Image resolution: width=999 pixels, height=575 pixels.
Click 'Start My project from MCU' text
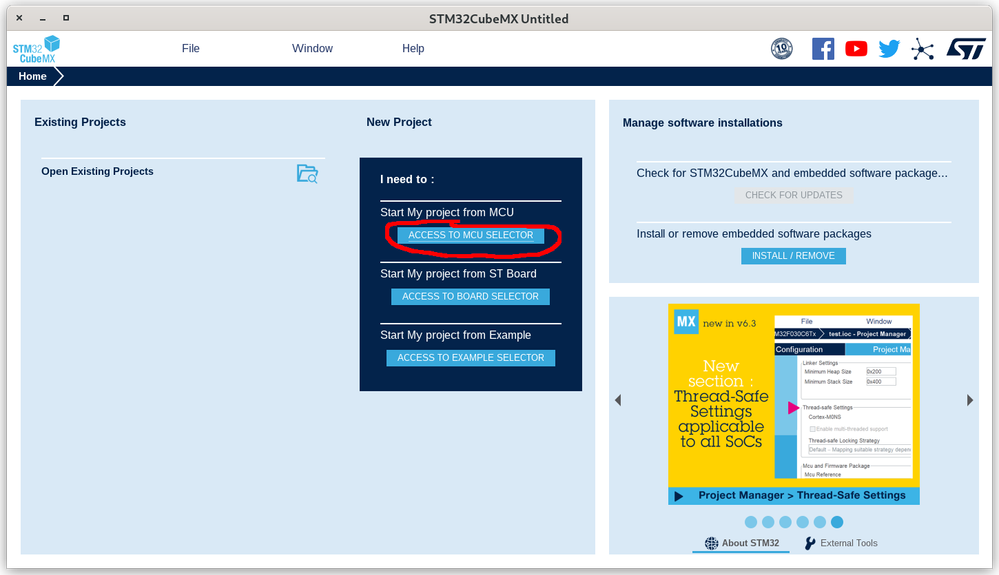coord(447,213)
